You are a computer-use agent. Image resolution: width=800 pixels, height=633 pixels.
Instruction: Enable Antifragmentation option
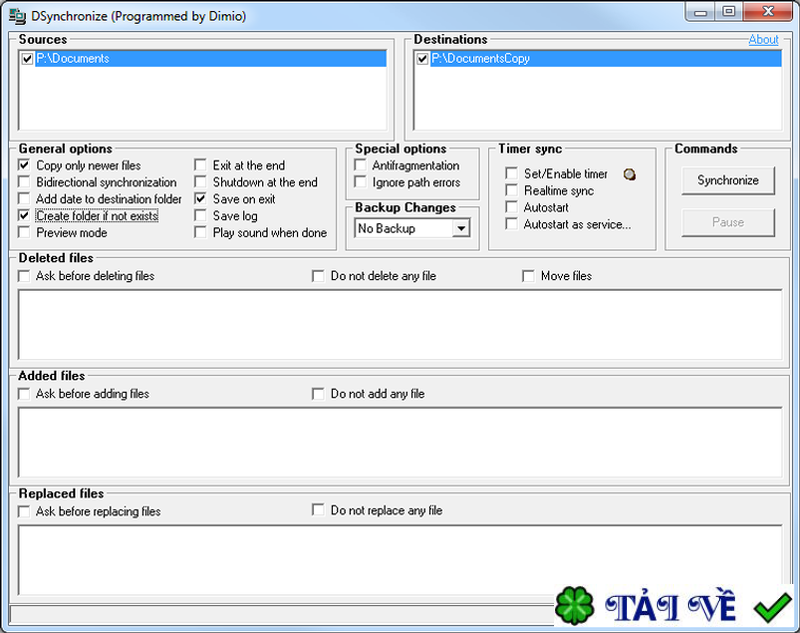pyautogui.click(x=359, y=165)
